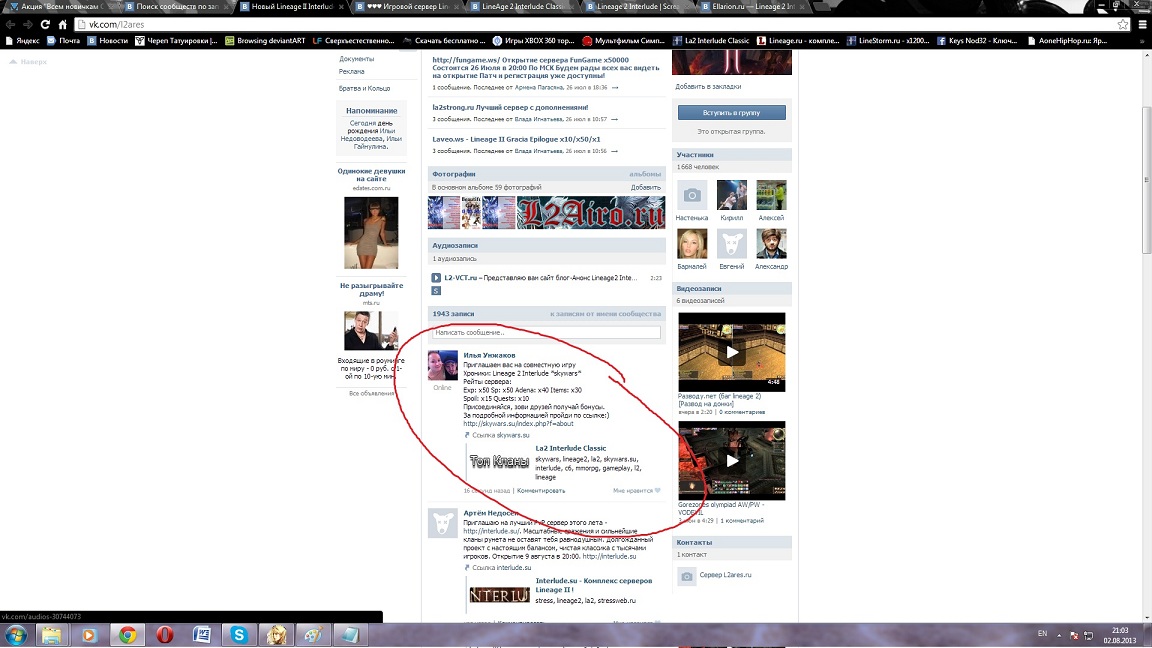Click 'Вступить в группу' button
Screen dimensions: 1152x648
click(x=732, y=112)
